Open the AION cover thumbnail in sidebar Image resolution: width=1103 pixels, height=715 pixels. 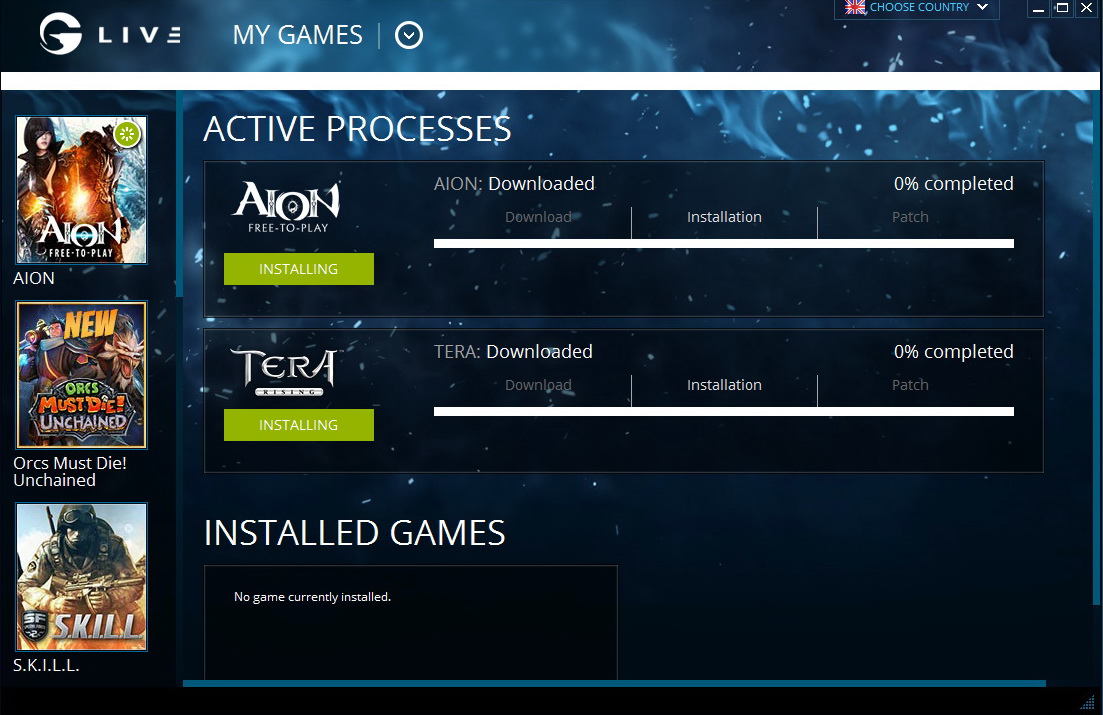click(x=82, y=190)
